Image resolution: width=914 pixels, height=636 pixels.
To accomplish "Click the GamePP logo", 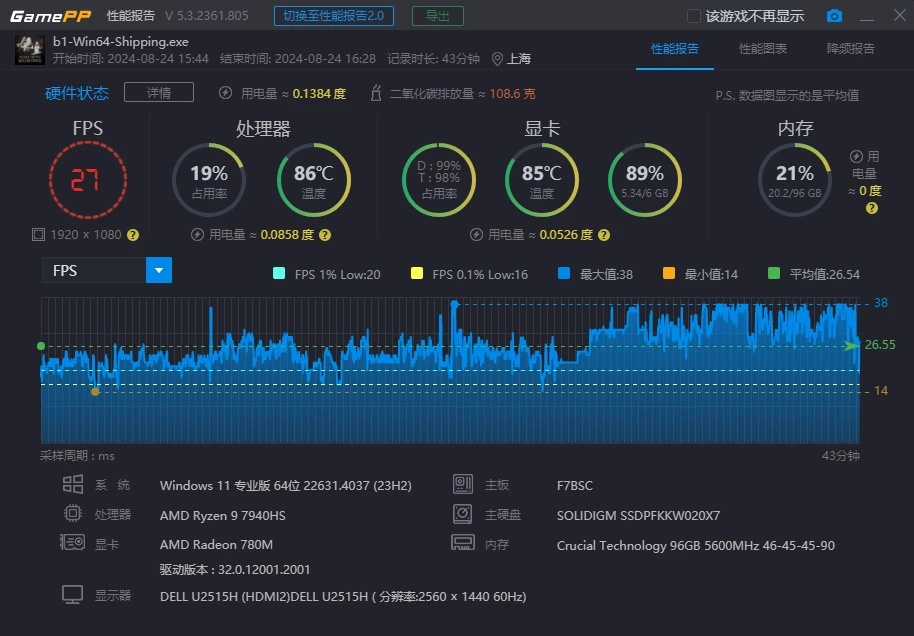I will coord(50,16).
